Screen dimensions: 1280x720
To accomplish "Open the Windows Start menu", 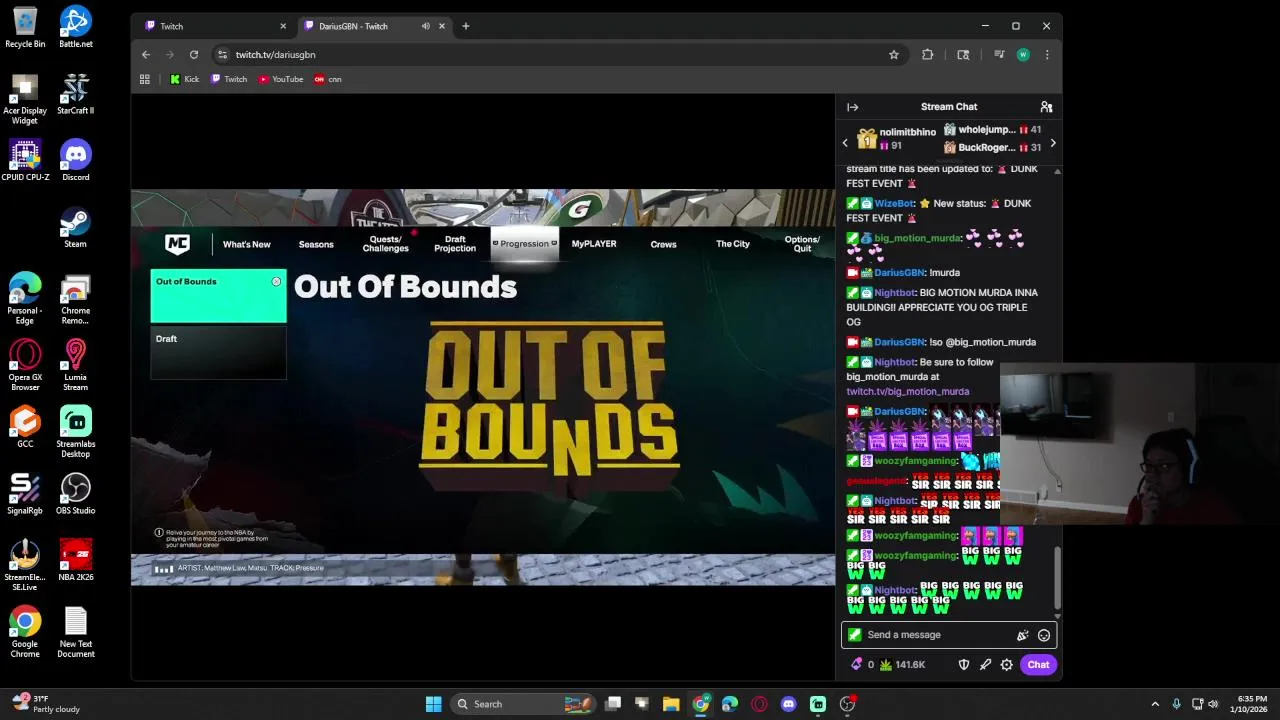I will [434, 704].
